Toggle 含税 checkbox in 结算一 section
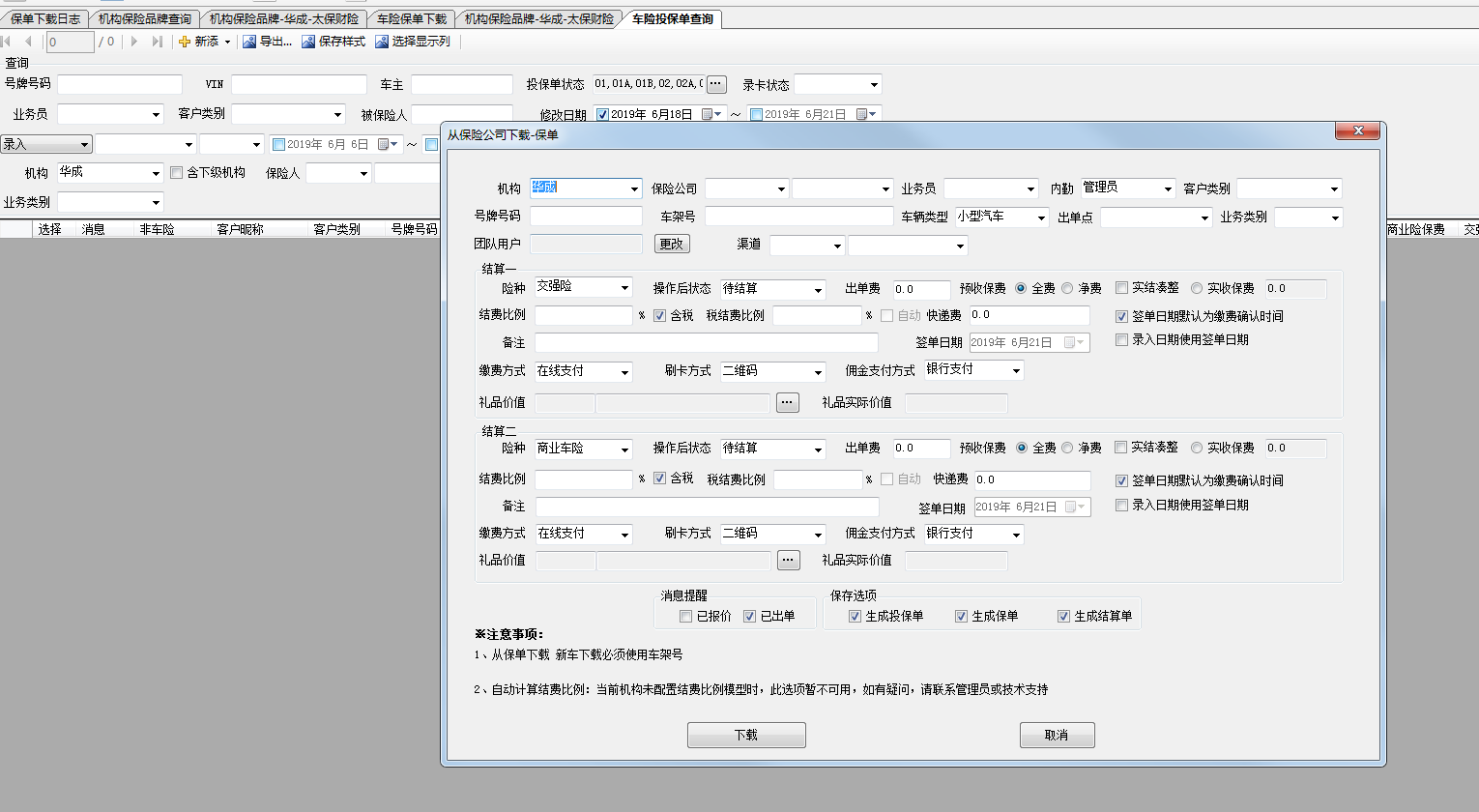Viewport: 1479px width, 812px height. click(660, 316)
